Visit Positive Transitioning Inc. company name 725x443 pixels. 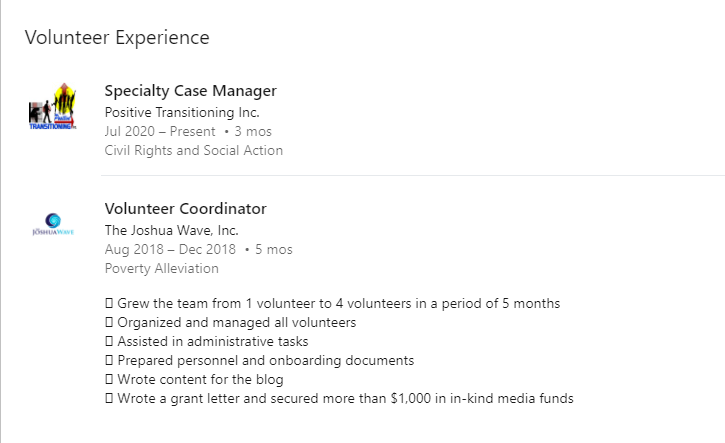point(182,112)
